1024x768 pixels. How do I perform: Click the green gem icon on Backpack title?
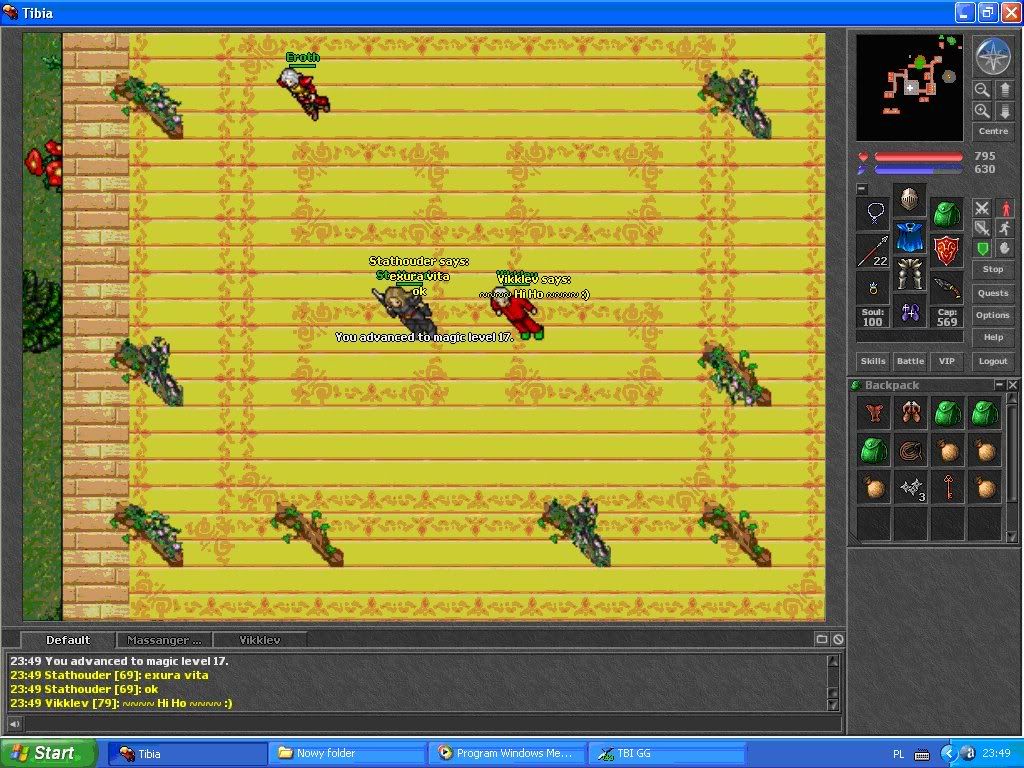(856, 385)
